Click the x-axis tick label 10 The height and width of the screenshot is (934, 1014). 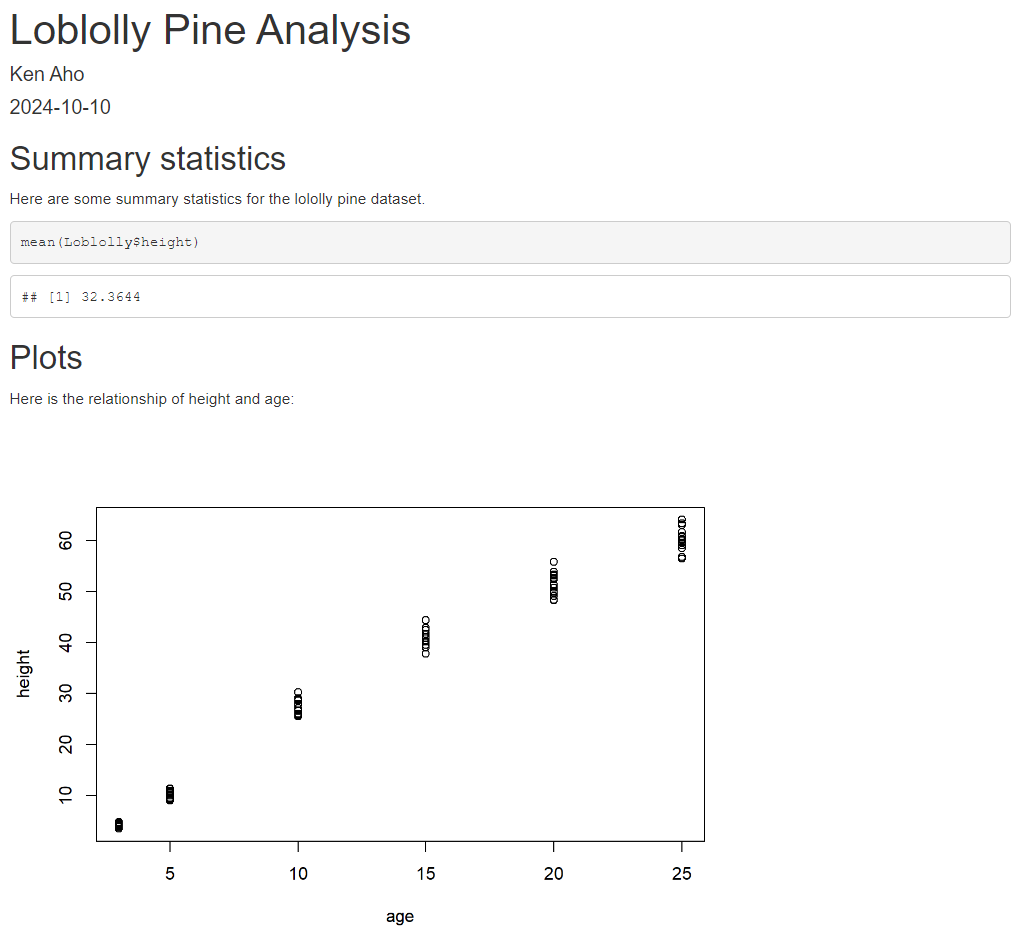click(x=298, y=874)
